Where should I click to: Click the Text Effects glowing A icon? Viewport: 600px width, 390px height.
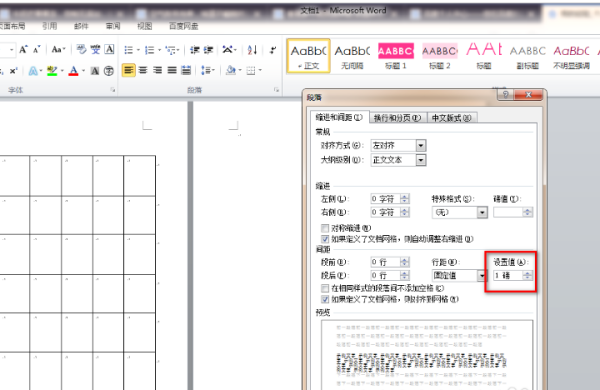pos(33,71)
